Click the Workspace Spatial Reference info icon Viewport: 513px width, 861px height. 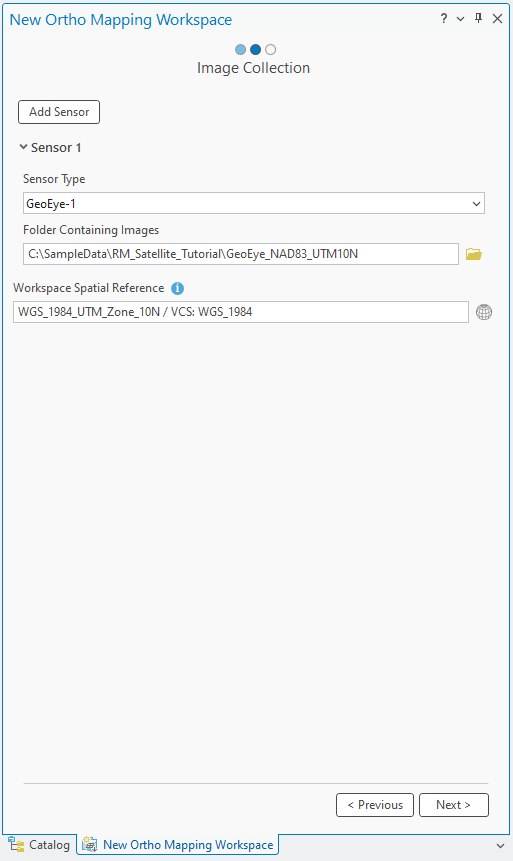pyautogui.click(x=177, y=288)
